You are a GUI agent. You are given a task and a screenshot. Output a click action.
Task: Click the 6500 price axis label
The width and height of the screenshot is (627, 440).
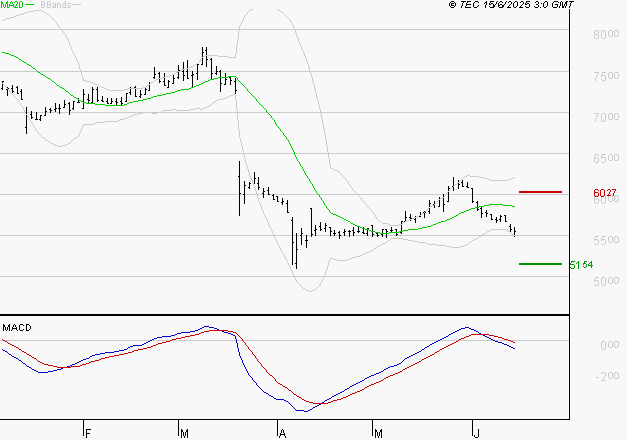point(606,158)
